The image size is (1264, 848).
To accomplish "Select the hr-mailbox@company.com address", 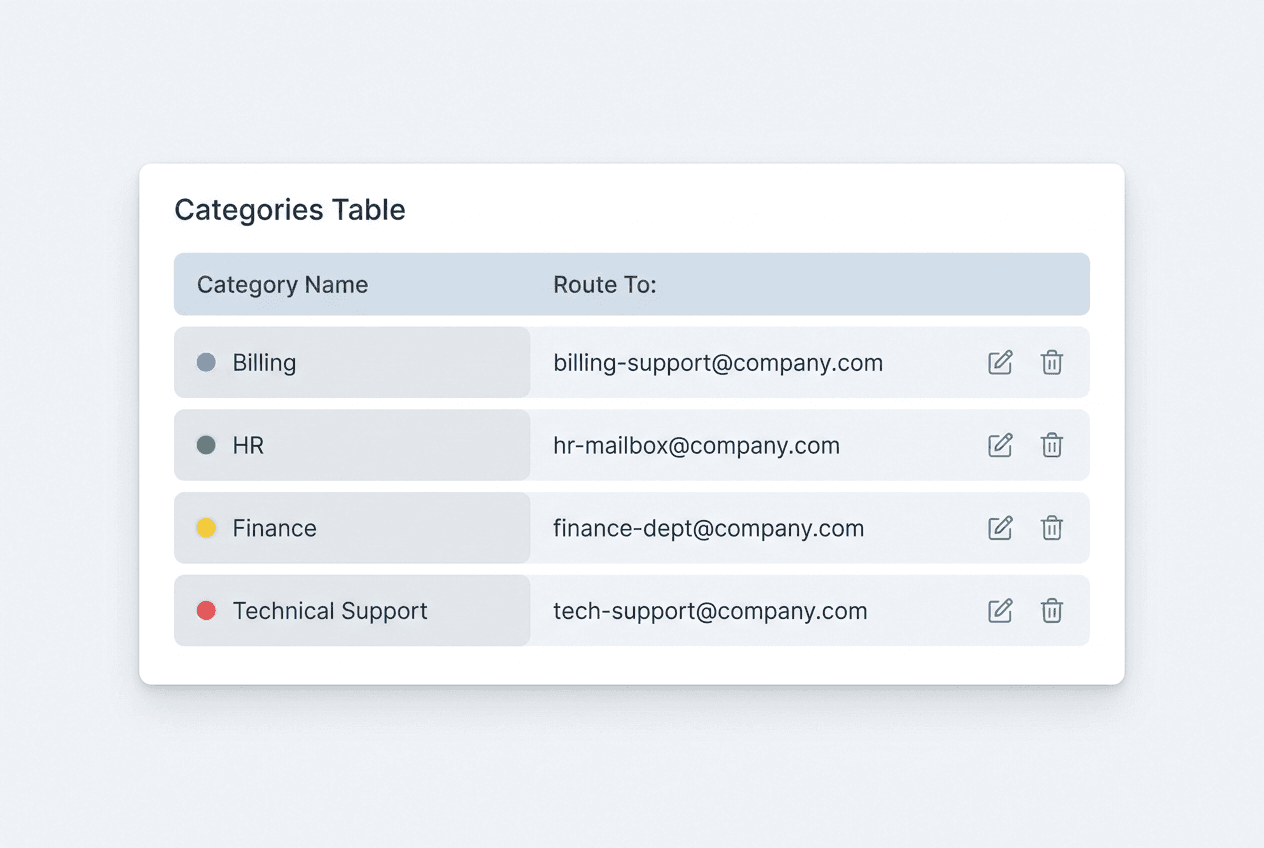I will [x=696, y=446].
